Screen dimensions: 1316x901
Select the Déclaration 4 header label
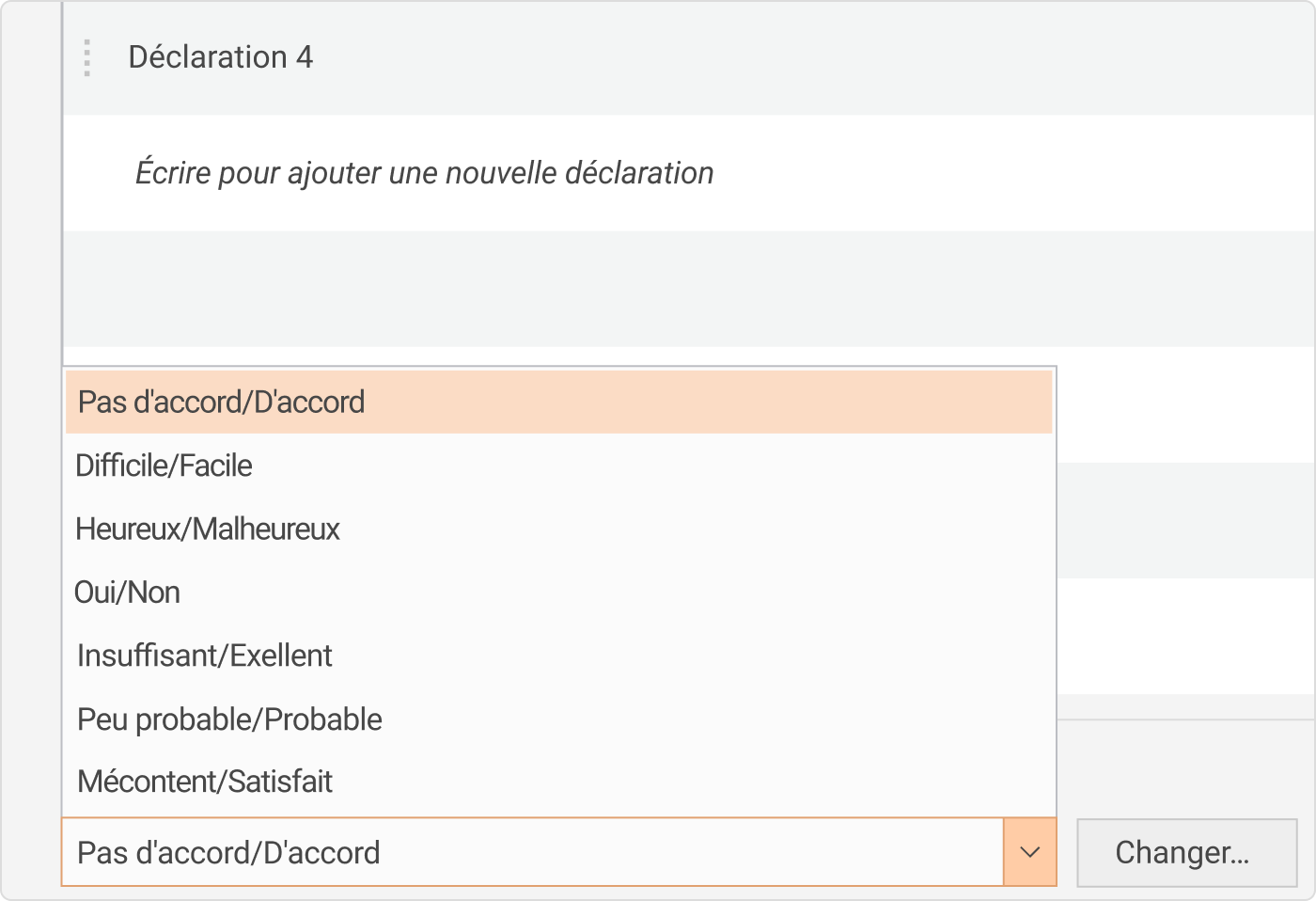click(222, 57)
